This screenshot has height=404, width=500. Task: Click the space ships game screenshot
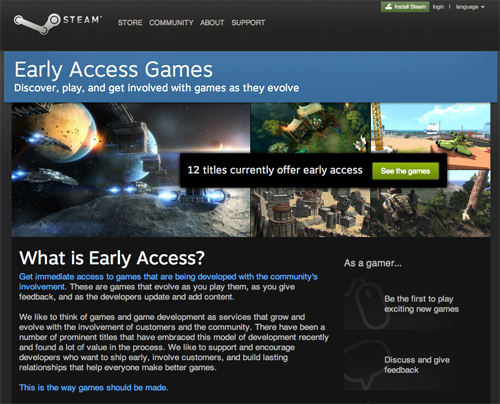click(131, 170)
